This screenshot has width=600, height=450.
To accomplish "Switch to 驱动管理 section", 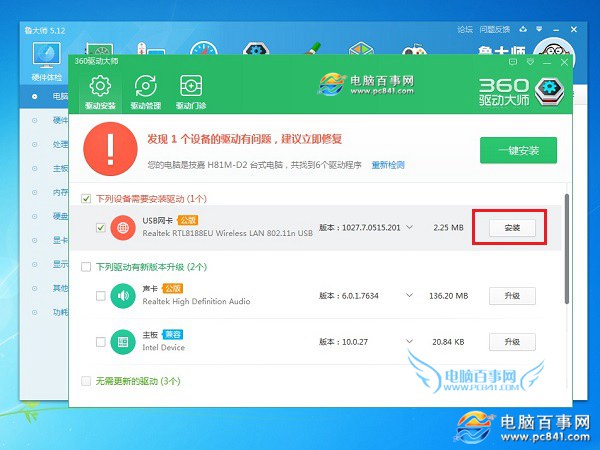I will pos(146,87).
